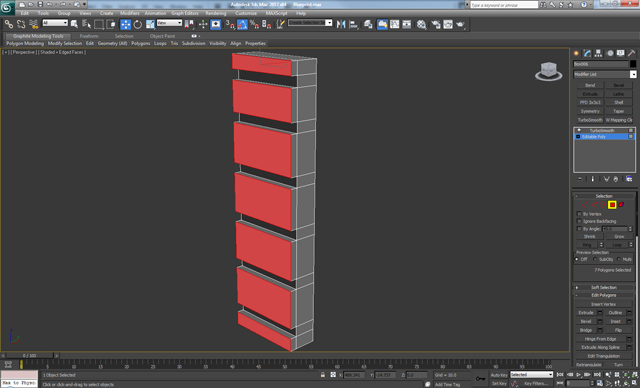Choose the Rectangular Selection Region icon
This screenshot has height=388, width=640.
(x=99, y=24)
